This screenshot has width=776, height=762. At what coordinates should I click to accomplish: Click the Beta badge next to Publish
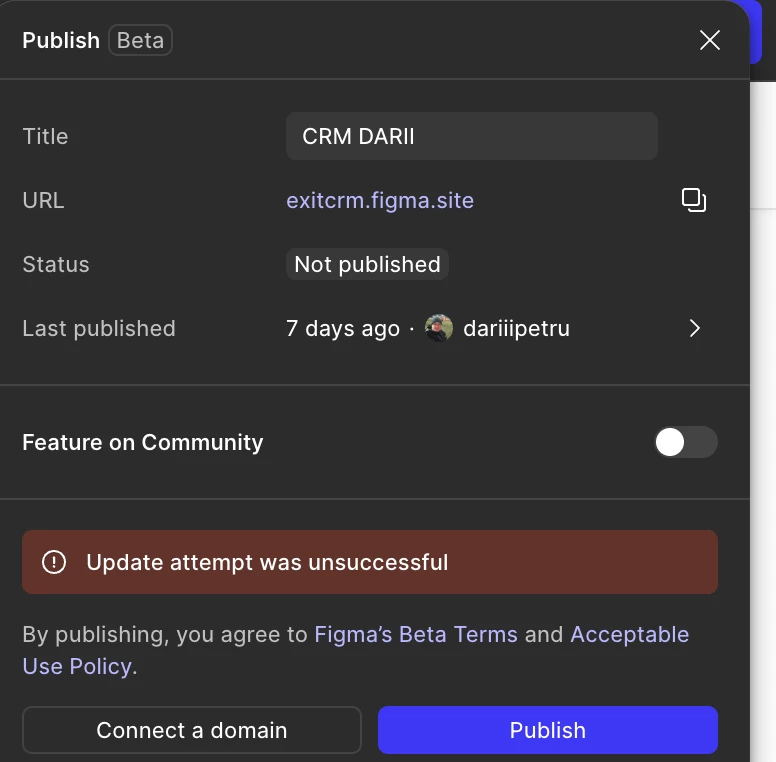[140, 40]
